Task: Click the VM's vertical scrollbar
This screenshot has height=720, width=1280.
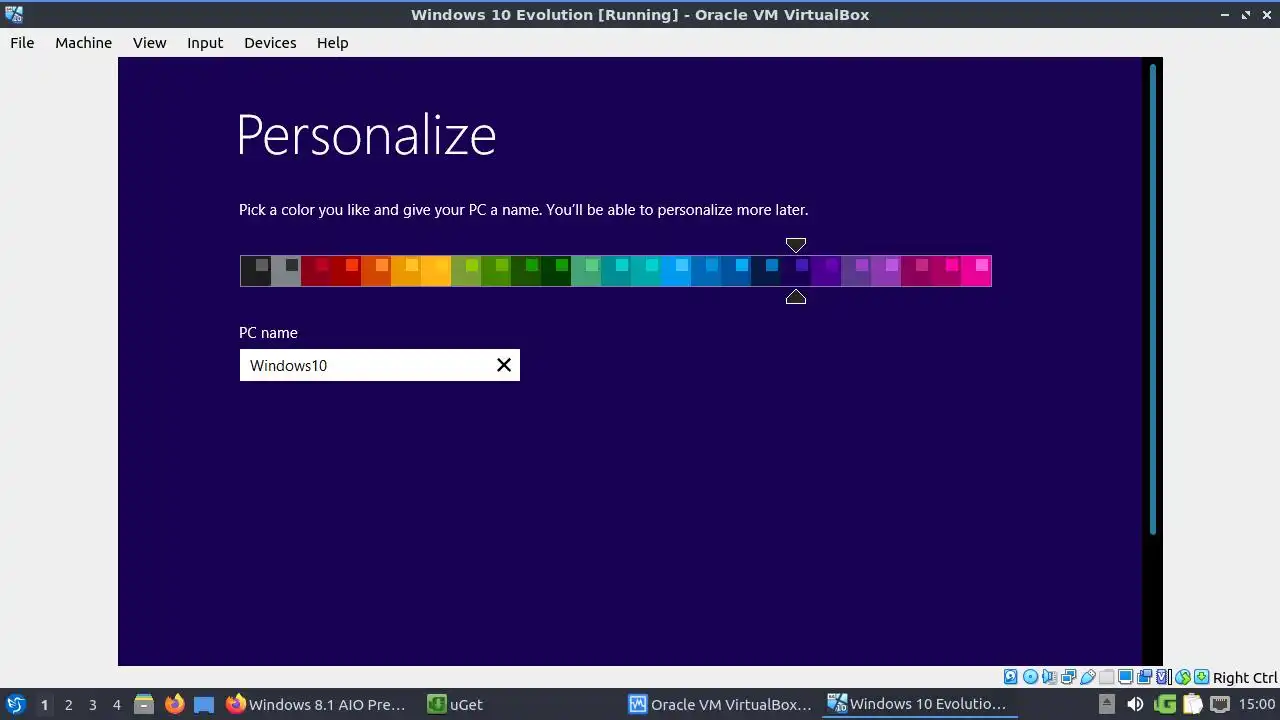Action: click(x=1153, y=298)
